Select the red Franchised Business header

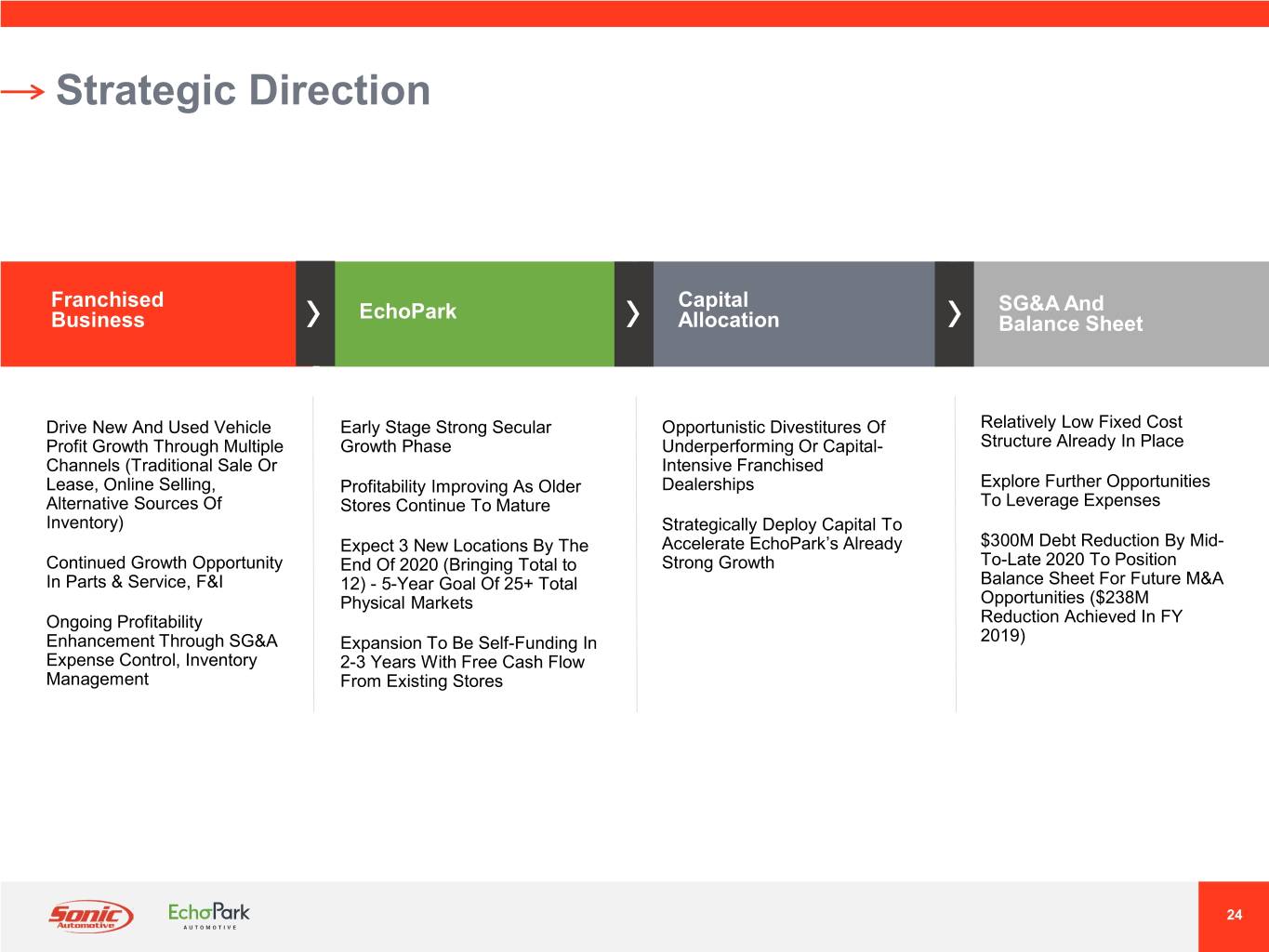point(148,313)
